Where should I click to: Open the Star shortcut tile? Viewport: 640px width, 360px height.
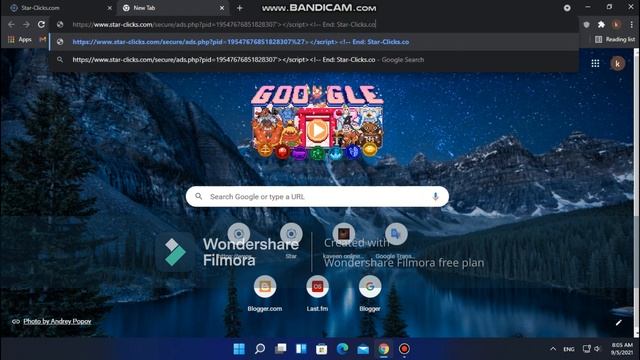point(291,241)
